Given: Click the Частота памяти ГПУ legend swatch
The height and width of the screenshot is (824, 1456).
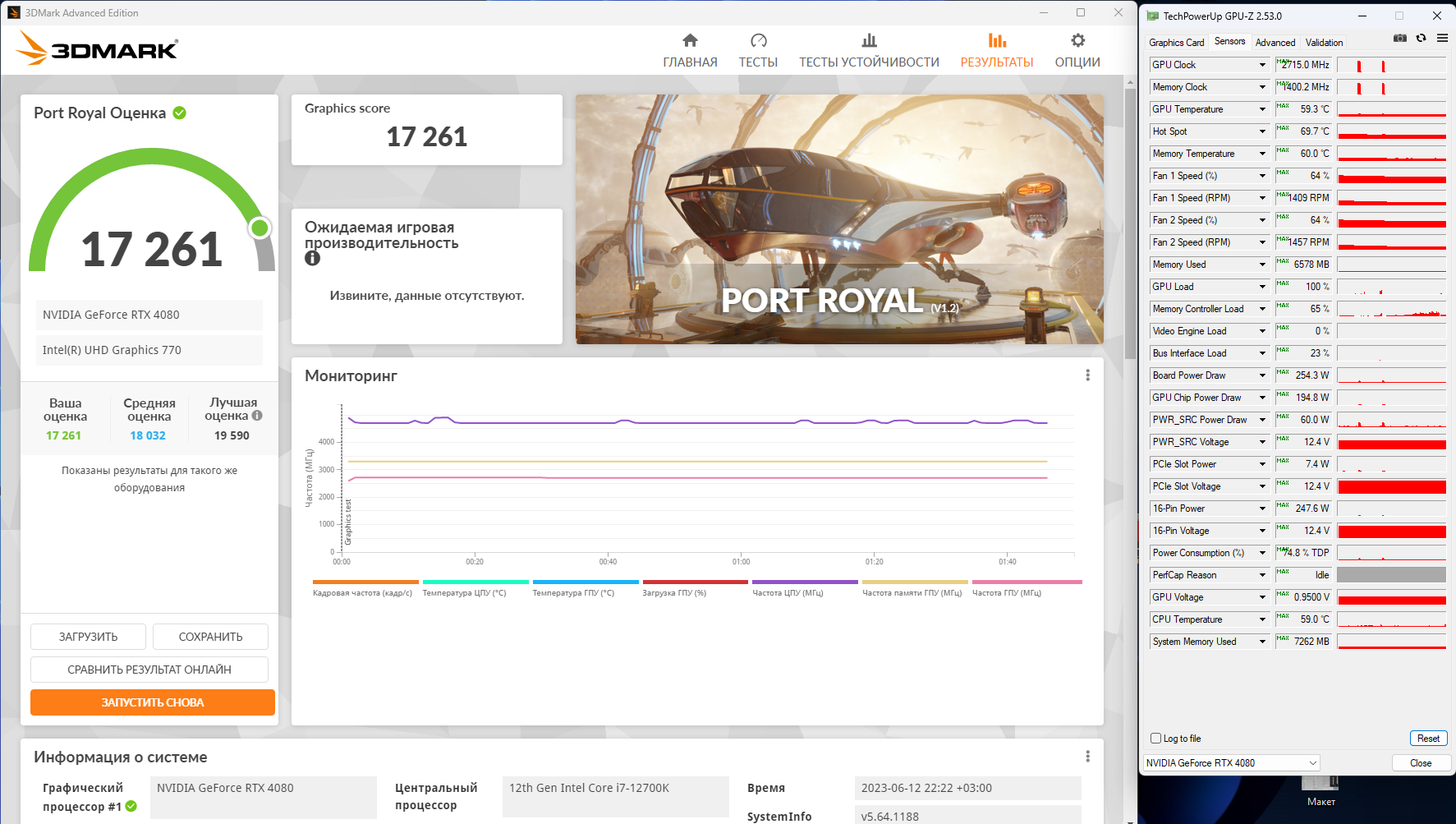Looking at the screenshot, I should click(x=916, y=582).
